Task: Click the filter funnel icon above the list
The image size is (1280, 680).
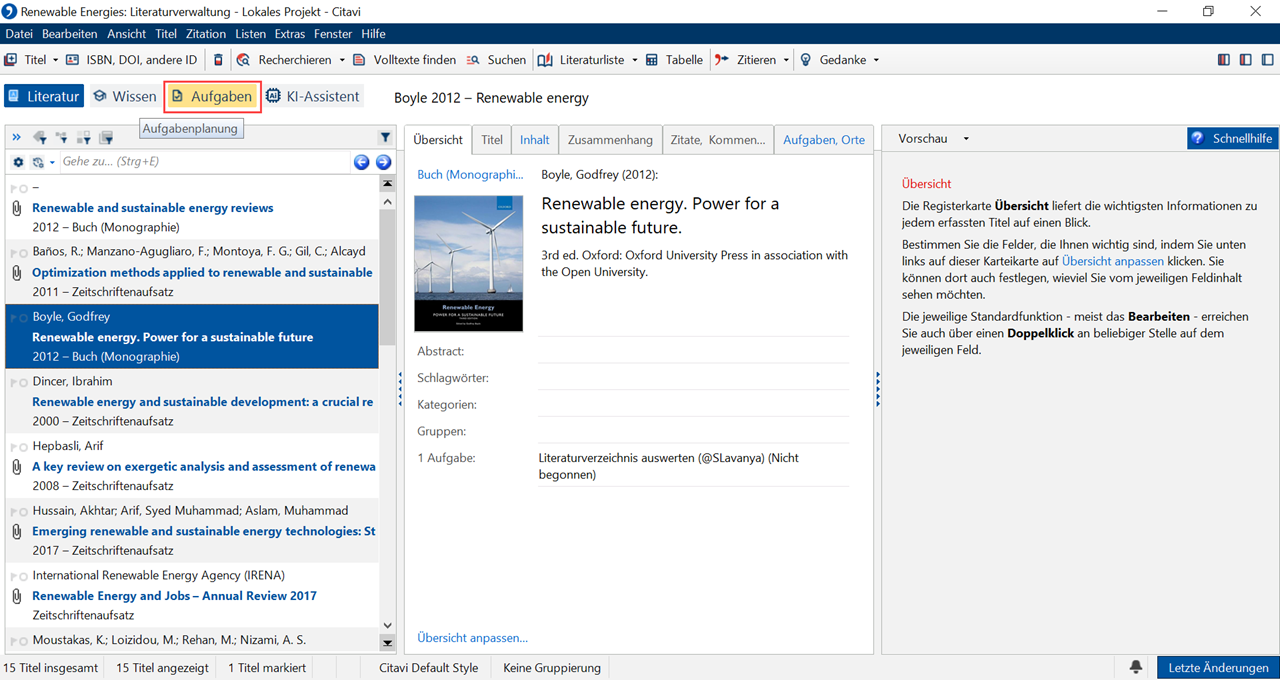Action: coord(385,138)
